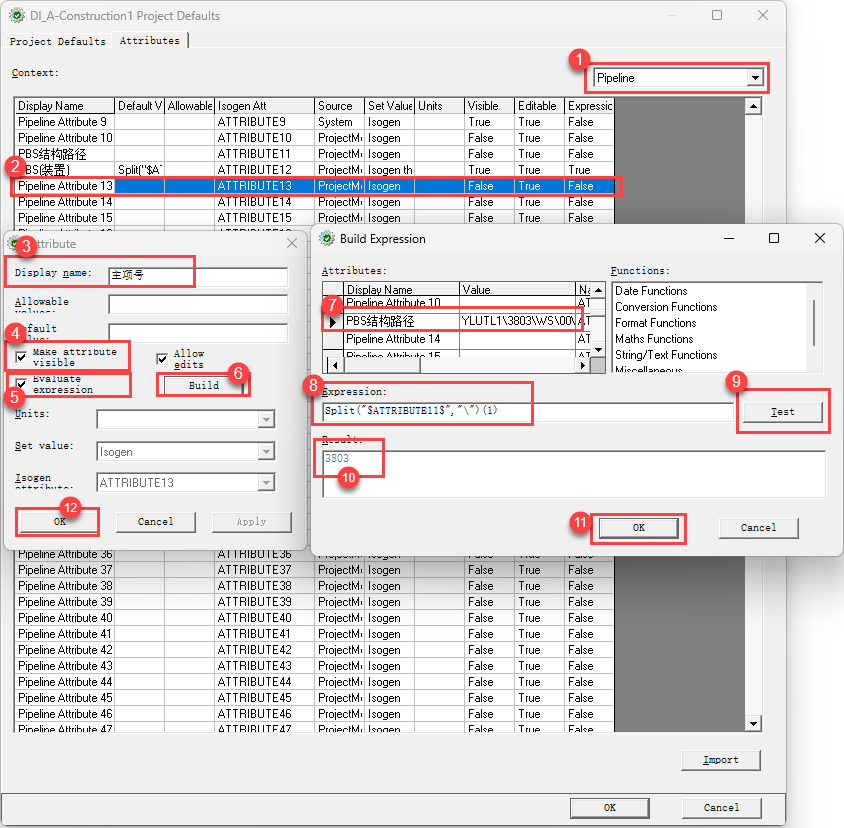844x828 pixels.
Task: Click the Test button to evaluate expression
Action: [x=783, y=412]
